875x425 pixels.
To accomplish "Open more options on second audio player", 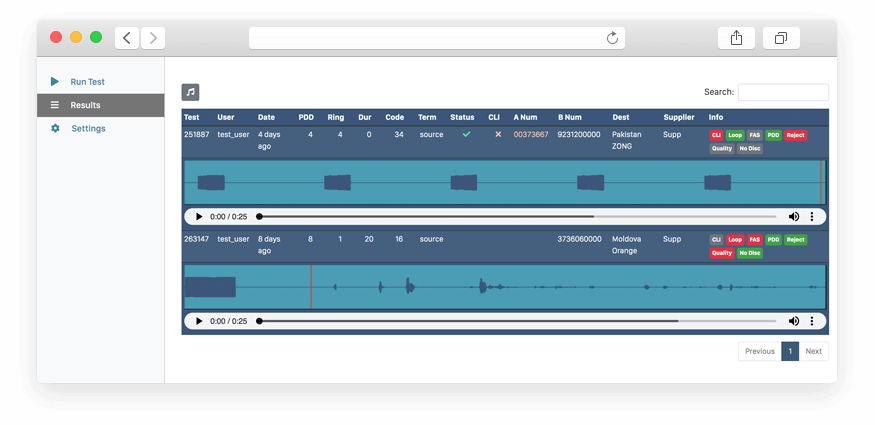I will tap(812, 321).
